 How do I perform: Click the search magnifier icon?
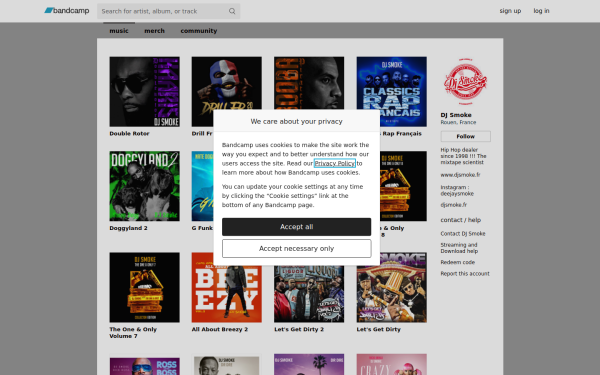pos(232,11)
